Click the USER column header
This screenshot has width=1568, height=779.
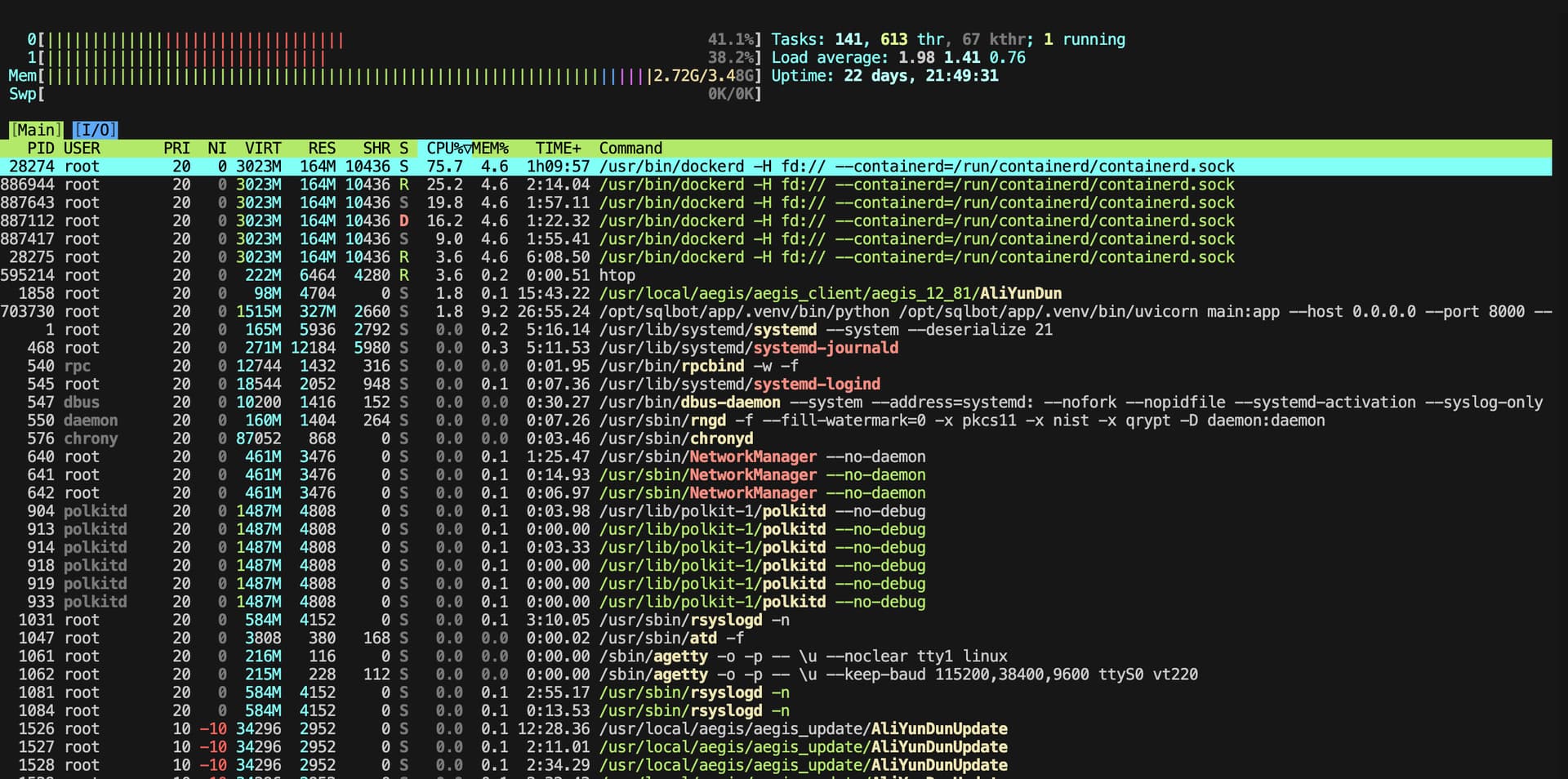coord(82,149)
